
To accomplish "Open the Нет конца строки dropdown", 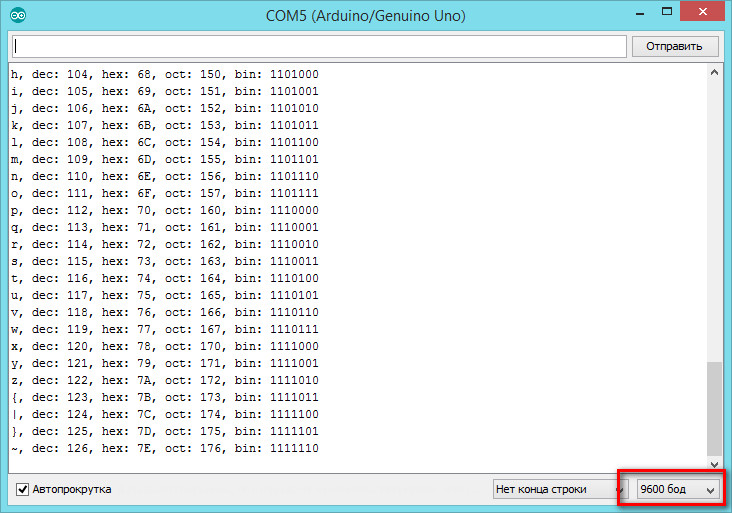I will pos(559,489).
